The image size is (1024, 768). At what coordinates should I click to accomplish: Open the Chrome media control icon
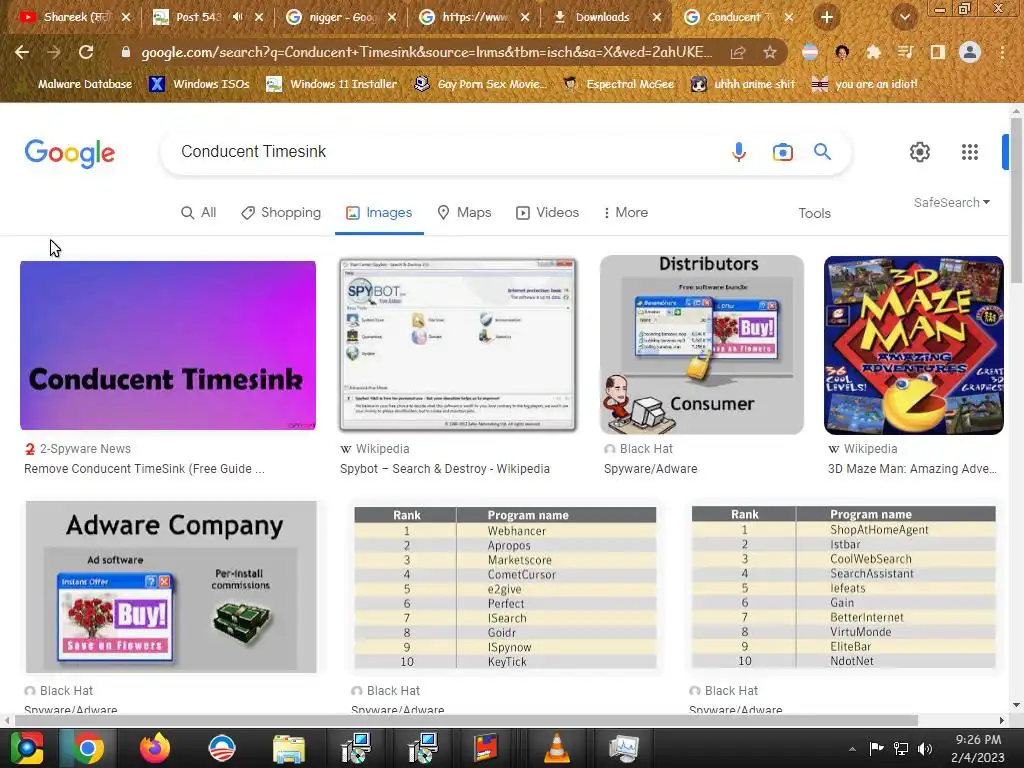pyautogui.click(x=905, y=52)
